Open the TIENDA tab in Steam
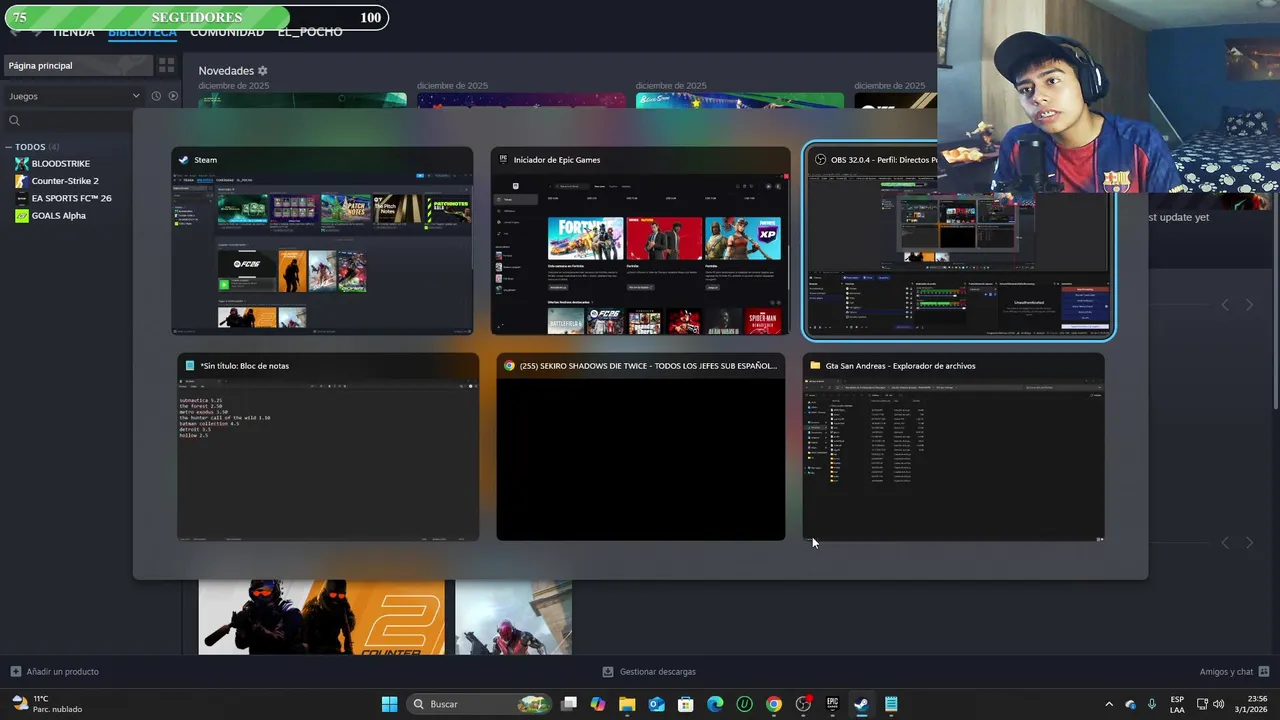Image resolution: width=1280 pixels, height=720 pixels. pyautogui.click(x=73, y=32)
